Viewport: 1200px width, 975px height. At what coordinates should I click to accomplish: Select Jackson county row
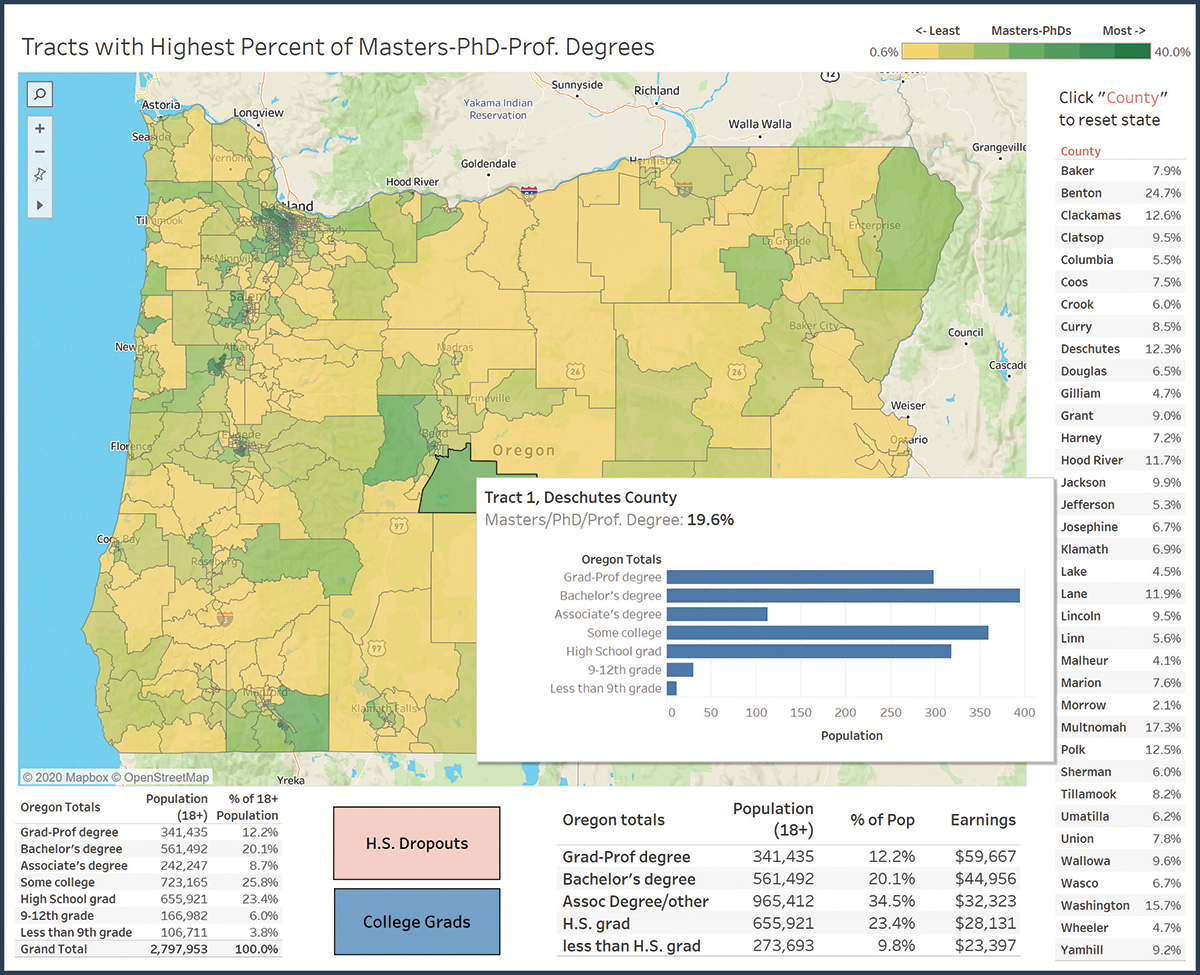pos(1121,482)
